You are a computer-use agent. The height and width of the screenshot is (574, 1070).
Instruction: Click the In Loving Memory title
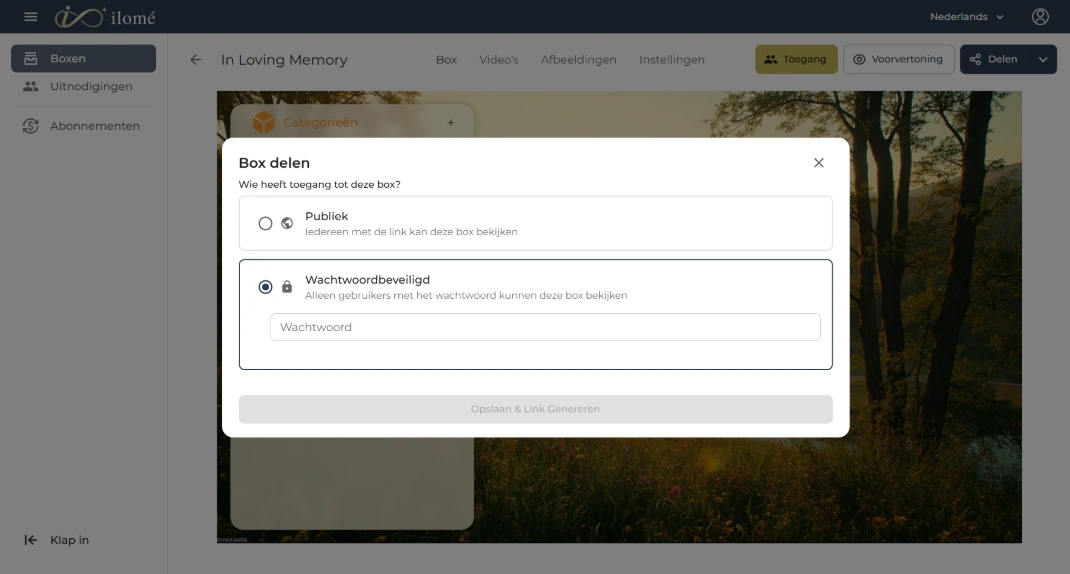tap(284, 59)
